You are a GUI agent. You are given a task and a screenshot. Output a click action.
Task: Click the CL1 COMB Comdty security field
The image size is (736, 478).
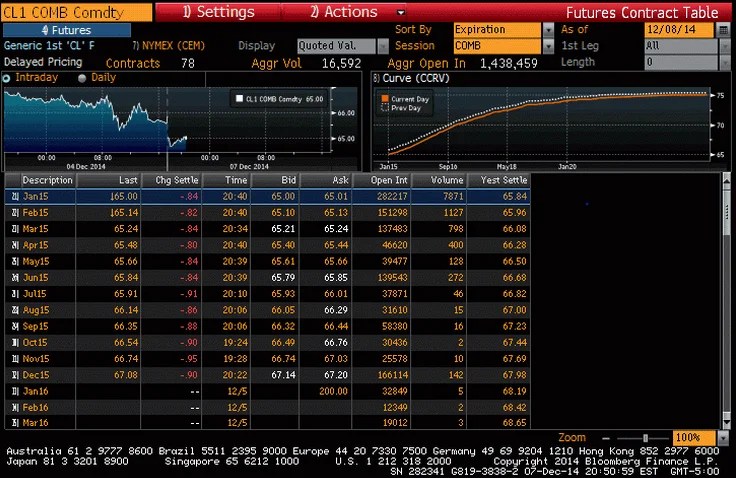point(77,12)
